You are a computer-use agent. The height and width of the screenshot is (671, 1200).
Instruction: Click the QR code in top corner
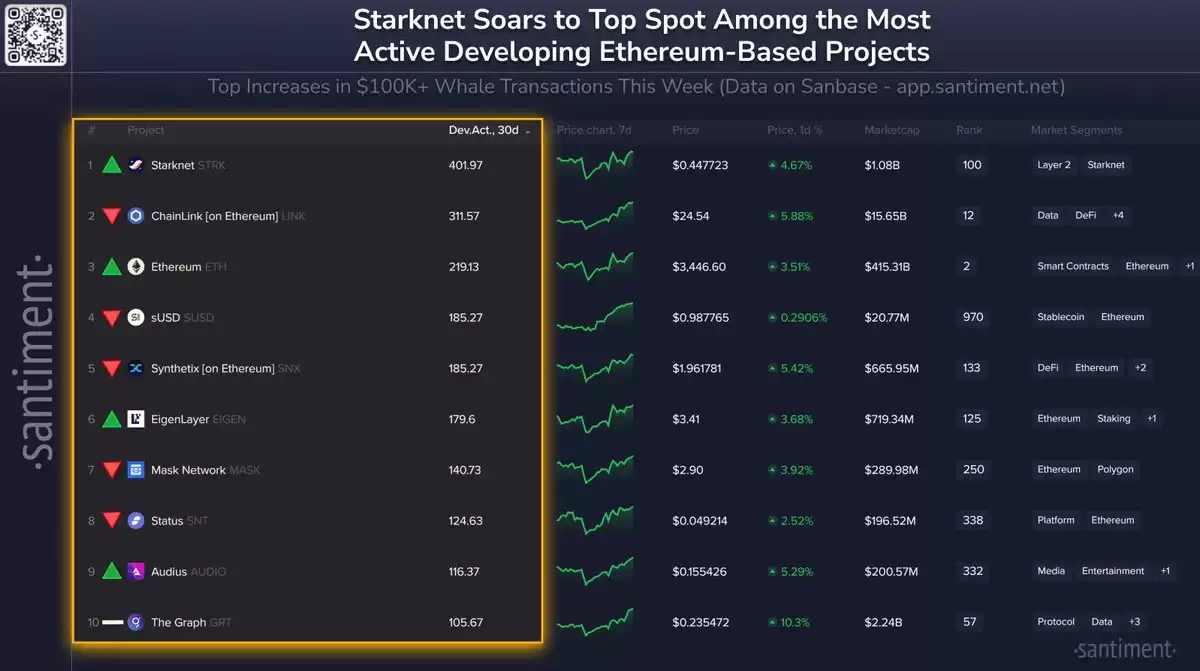tap(37, 33)
